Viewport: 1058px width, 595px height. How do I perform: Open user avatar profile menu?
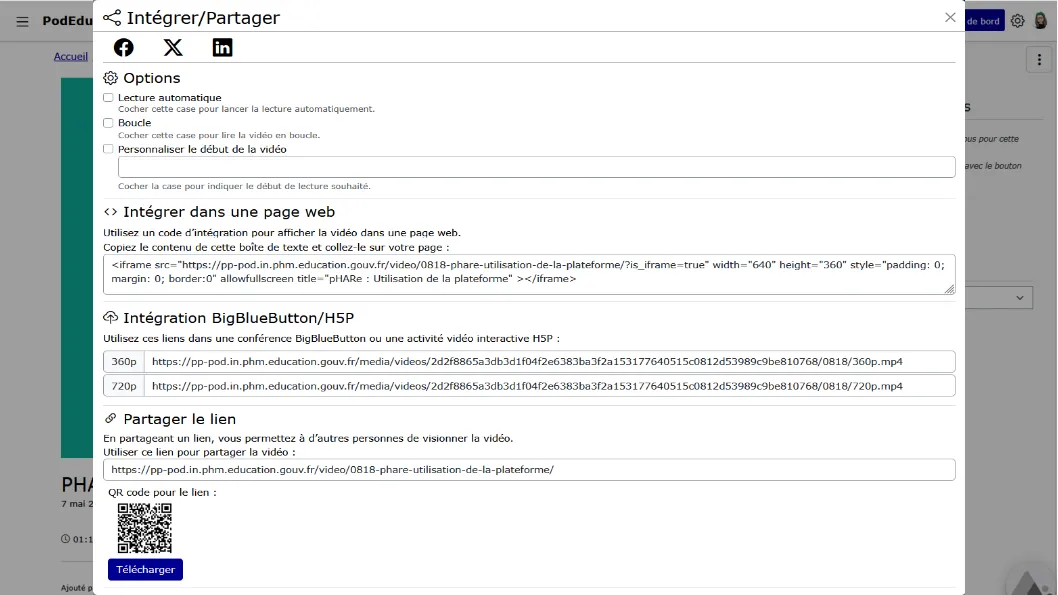(1040, 20)
